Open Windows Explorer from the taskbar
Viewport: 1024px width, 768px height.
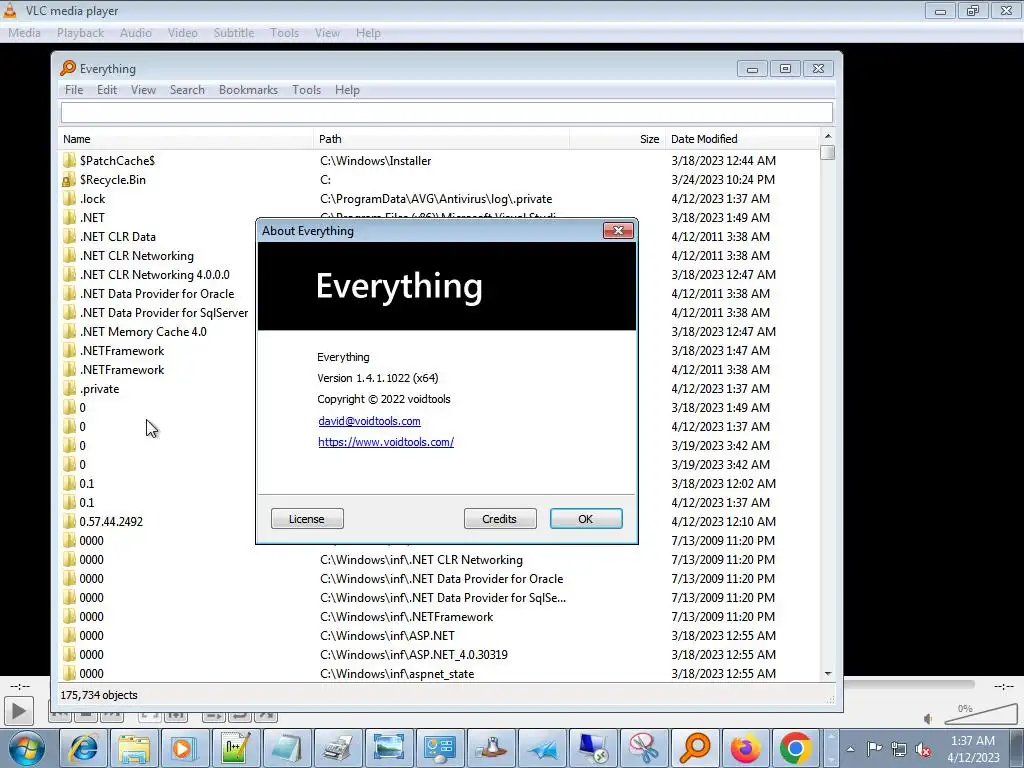134,748
